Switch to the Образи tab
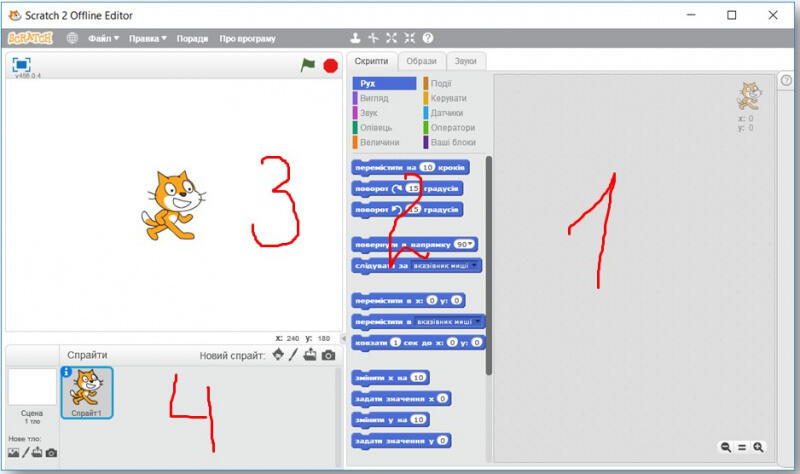The image size is (800, 474). click(421, 61)
